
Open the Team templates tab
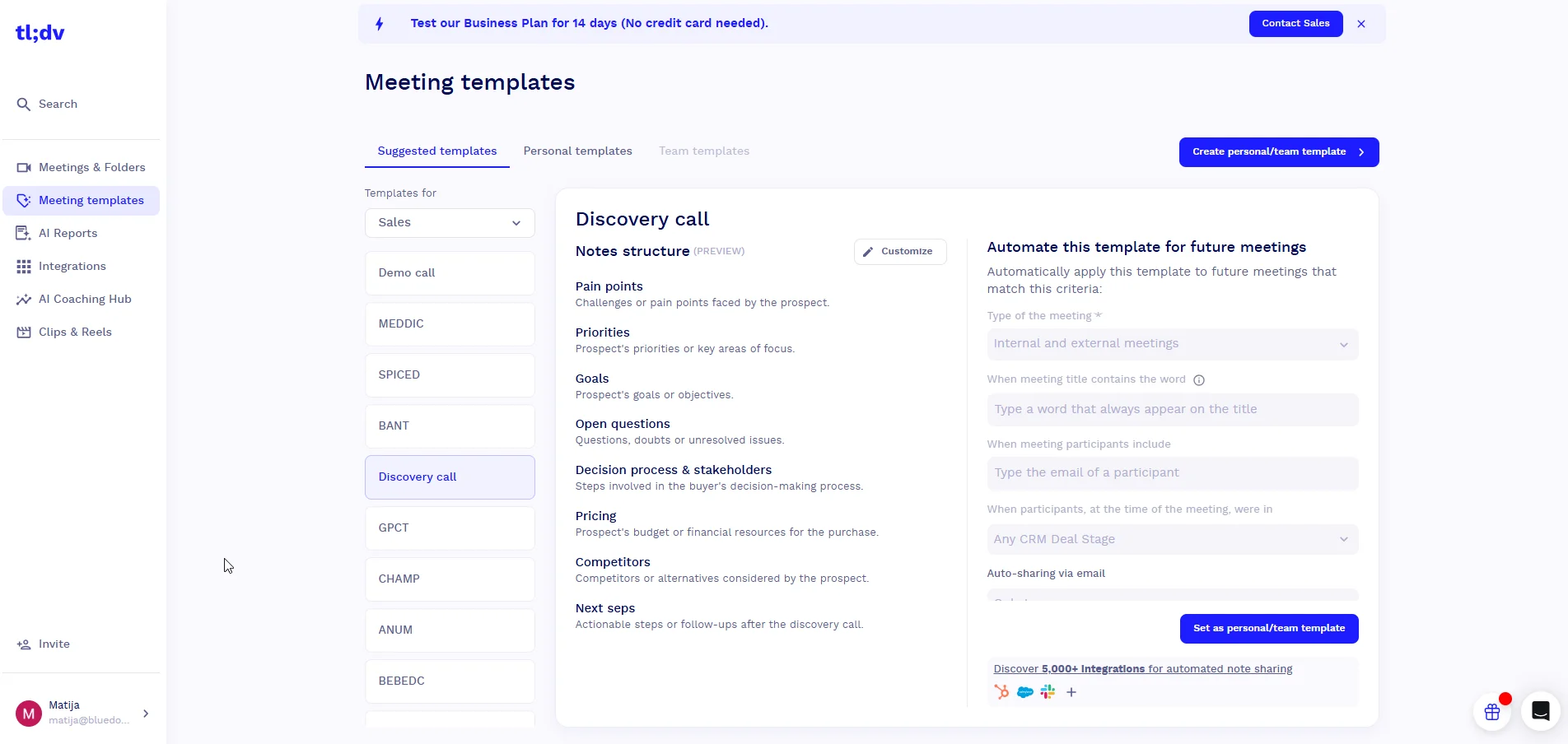tap(703, 151)
